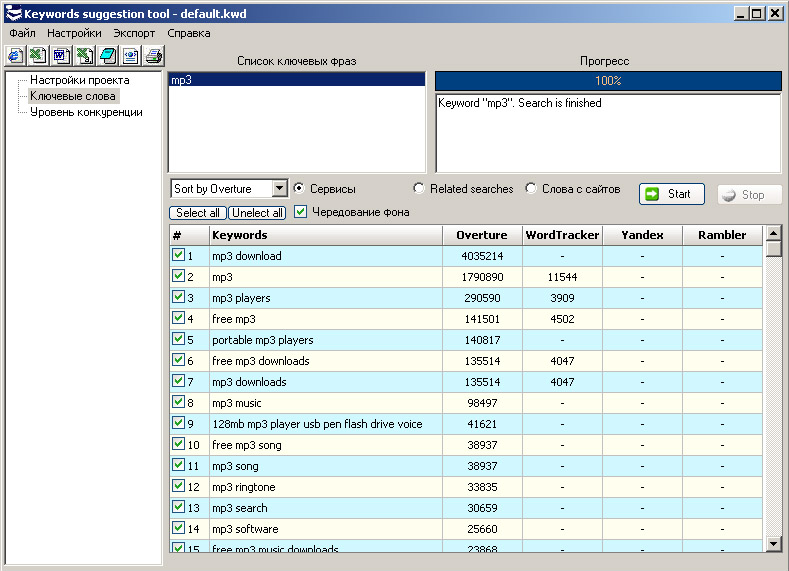Click the Word export toolbar icon
Viewport: 789px width, 571px height.
click(60, 55)
